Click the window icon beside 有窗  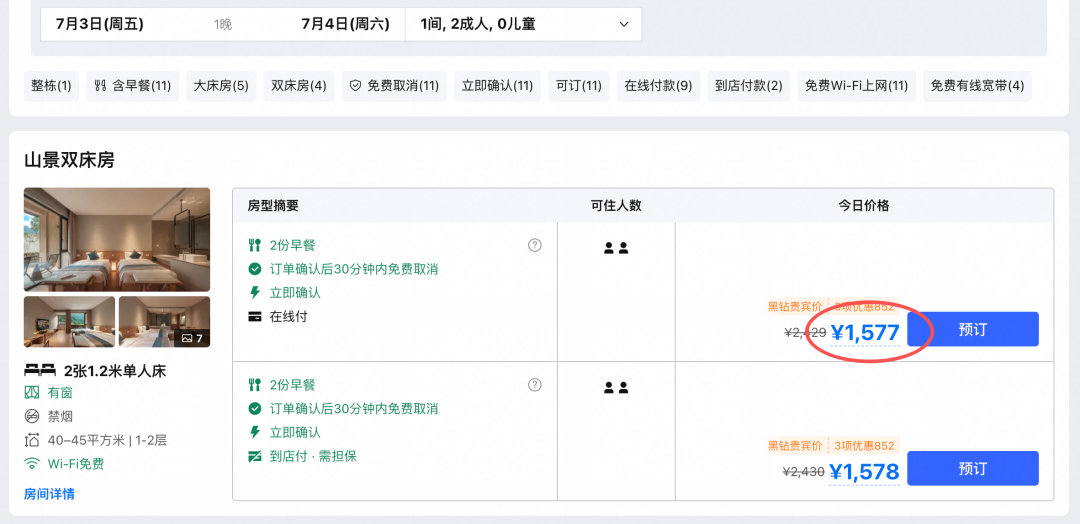coord(32,393)
